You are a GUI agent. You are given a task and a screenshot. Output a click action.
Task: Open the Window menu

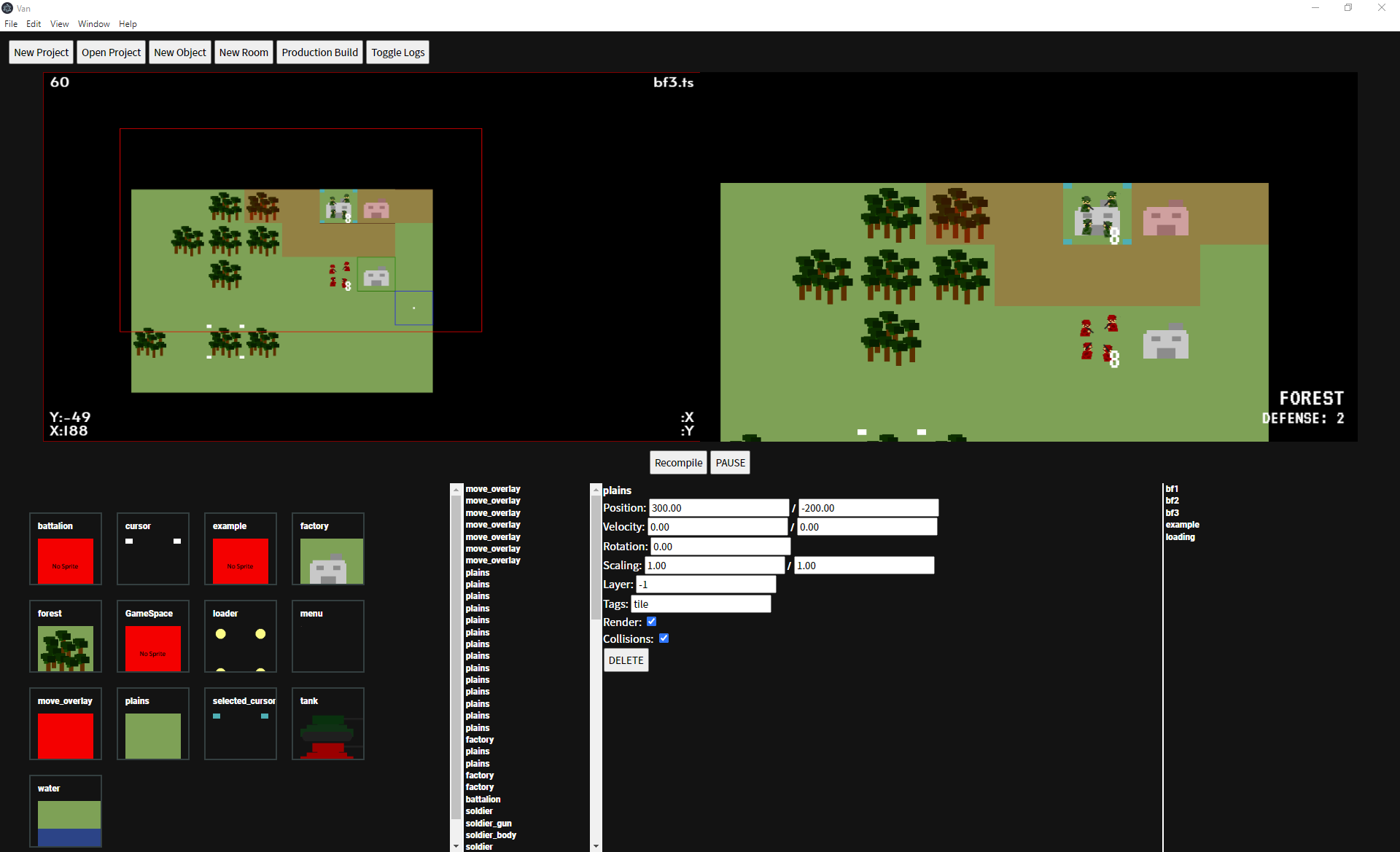pyautogui.click(x=93, y=24)
